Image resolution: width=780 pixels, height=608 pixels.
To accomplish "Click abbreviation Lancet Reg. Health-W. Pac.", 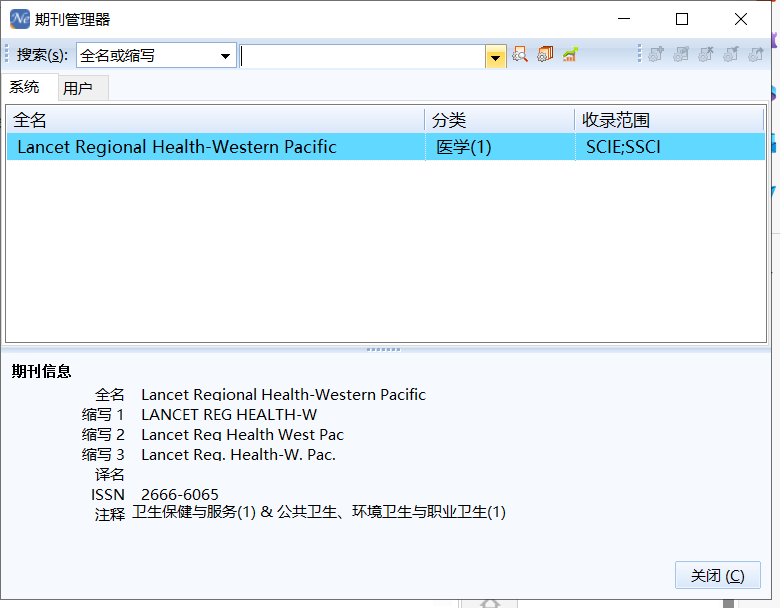I will (x=238, y=454).
